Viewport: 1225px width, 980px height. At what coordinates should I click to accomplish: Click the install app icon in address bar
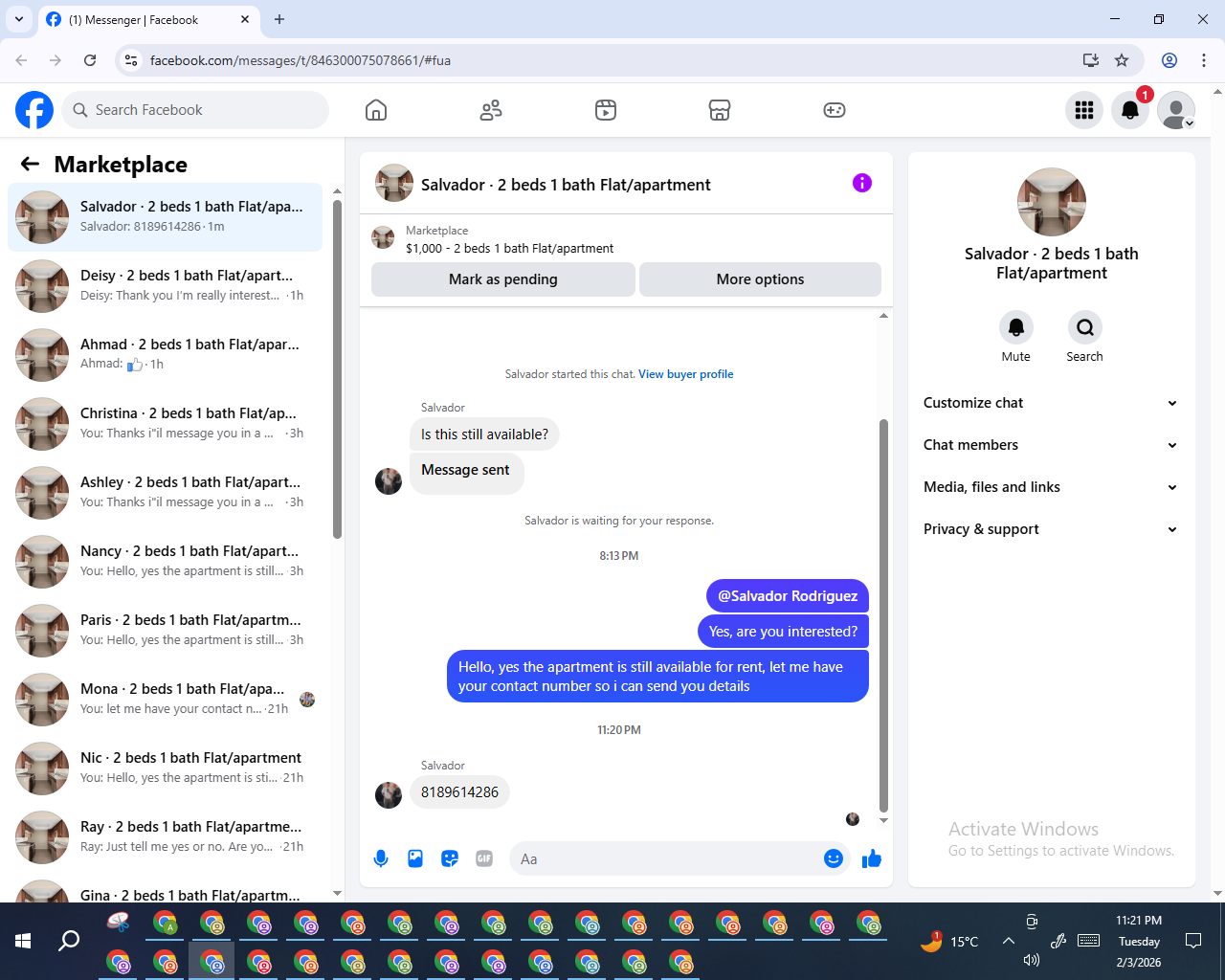1090,60
